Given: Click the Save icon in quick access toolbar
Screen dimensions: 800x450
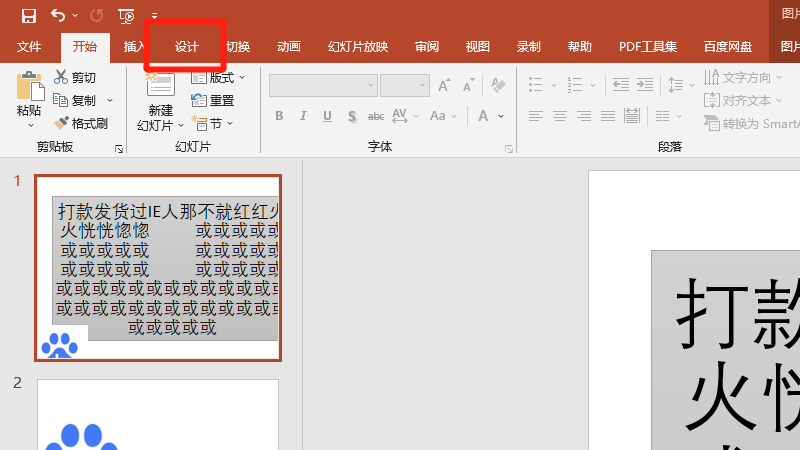Looking at the screenshot, I should pyautogui.click(x=28, y=15).
